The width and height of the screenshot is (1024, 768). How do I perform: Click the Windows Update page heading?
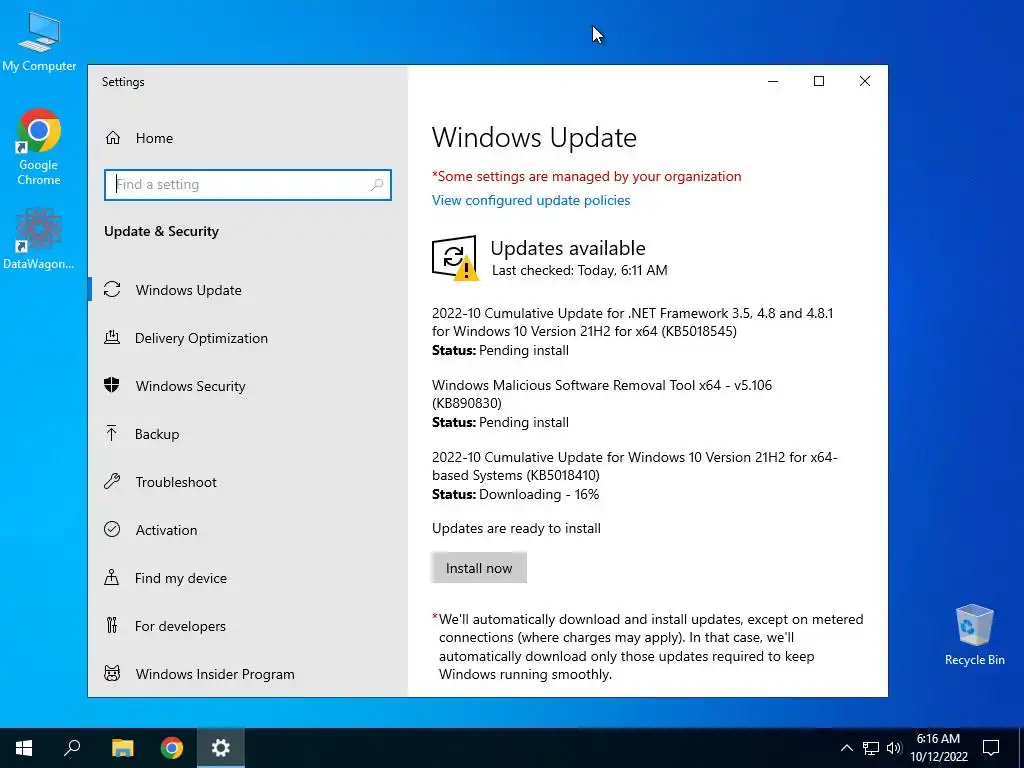point(534,138)
